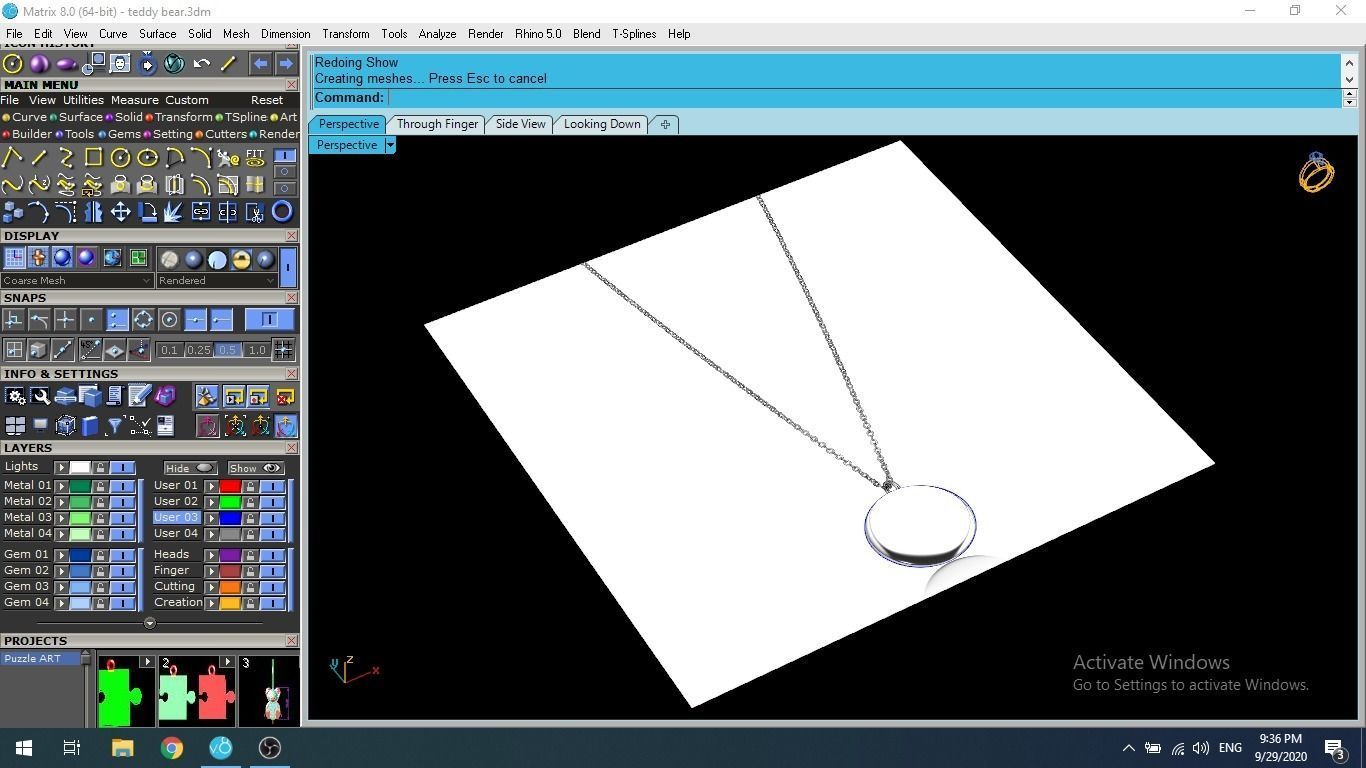The width and height of the screenshot is (1366, 768).
Task: Expand the Metal 03 layer arrow
Action: (62, 518)
